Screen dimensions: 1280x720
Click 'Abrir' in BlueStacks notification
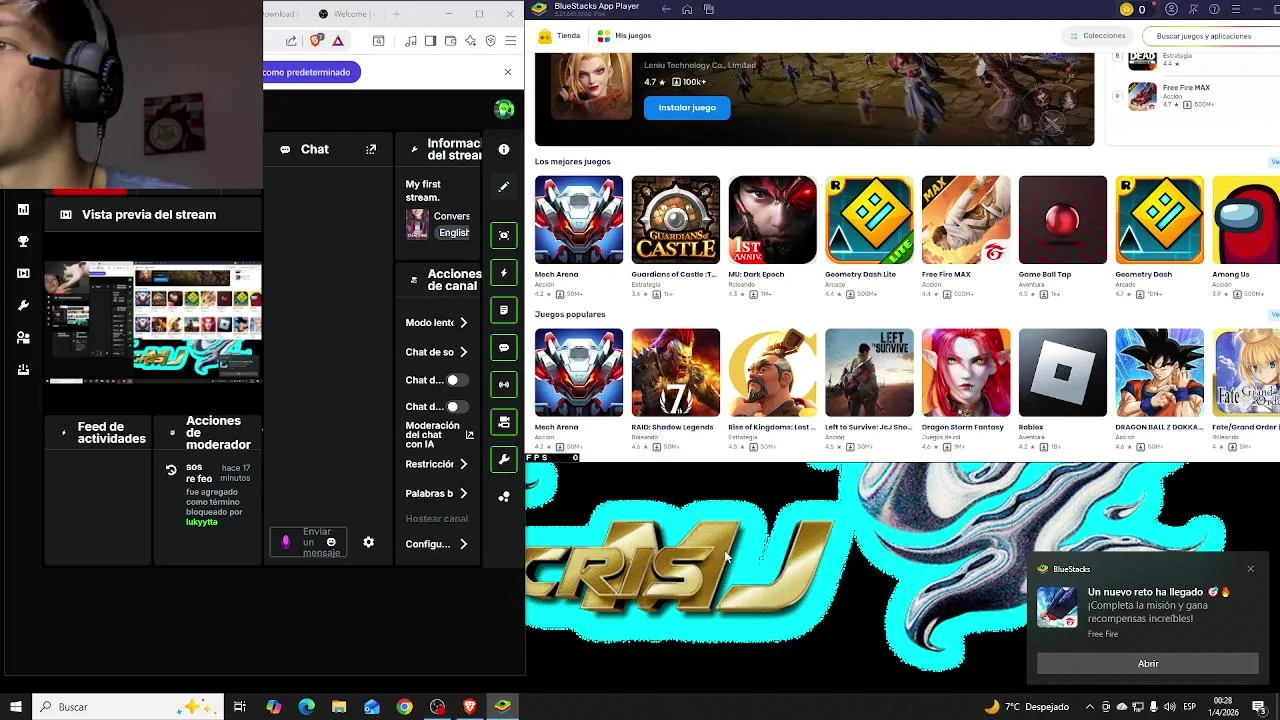[x=1148, y=664]
